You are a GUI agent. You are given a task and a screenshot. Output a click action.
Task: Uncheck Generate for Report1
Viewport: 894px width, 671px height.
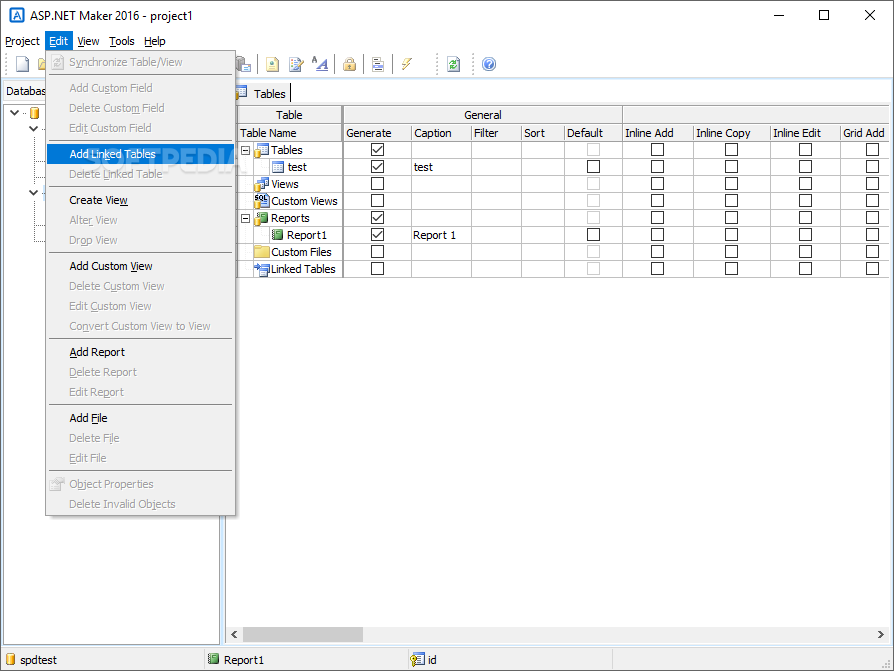point(377,235)
